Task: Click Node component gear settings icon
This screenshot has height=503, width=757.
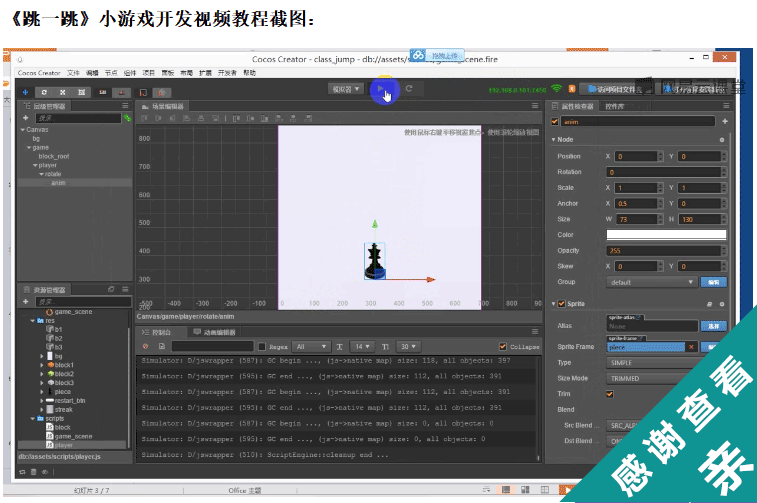Action: (x=722, y=140)
